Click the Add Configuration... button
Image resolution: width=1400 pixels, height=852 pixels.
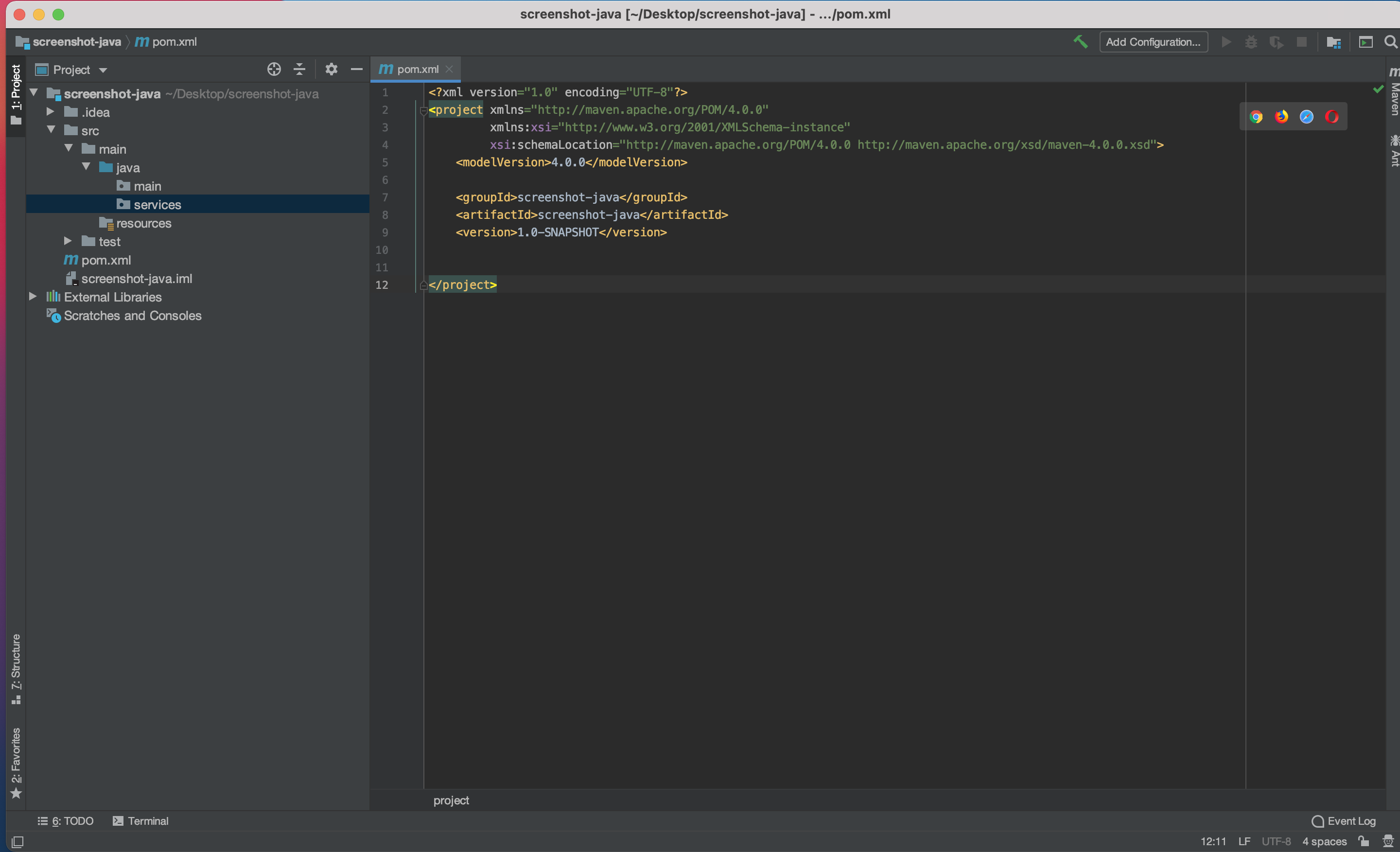click(x=1153, y=42)
